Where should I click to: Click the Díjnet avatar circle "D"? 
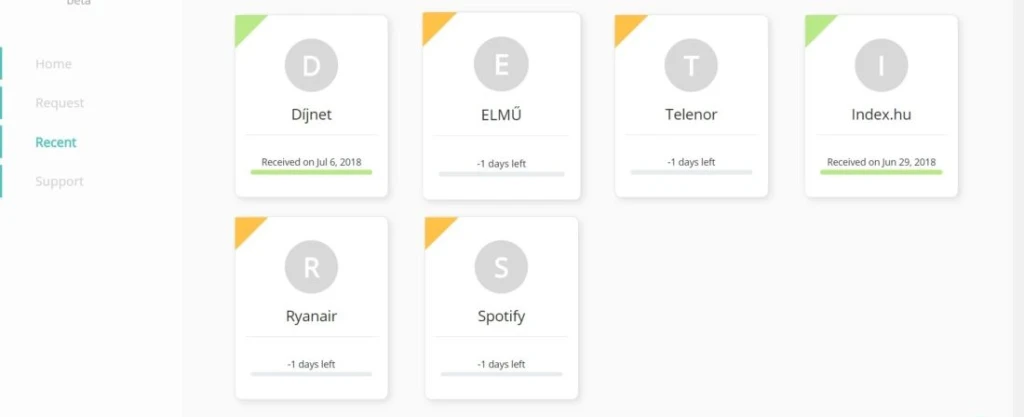coord(311,66)
